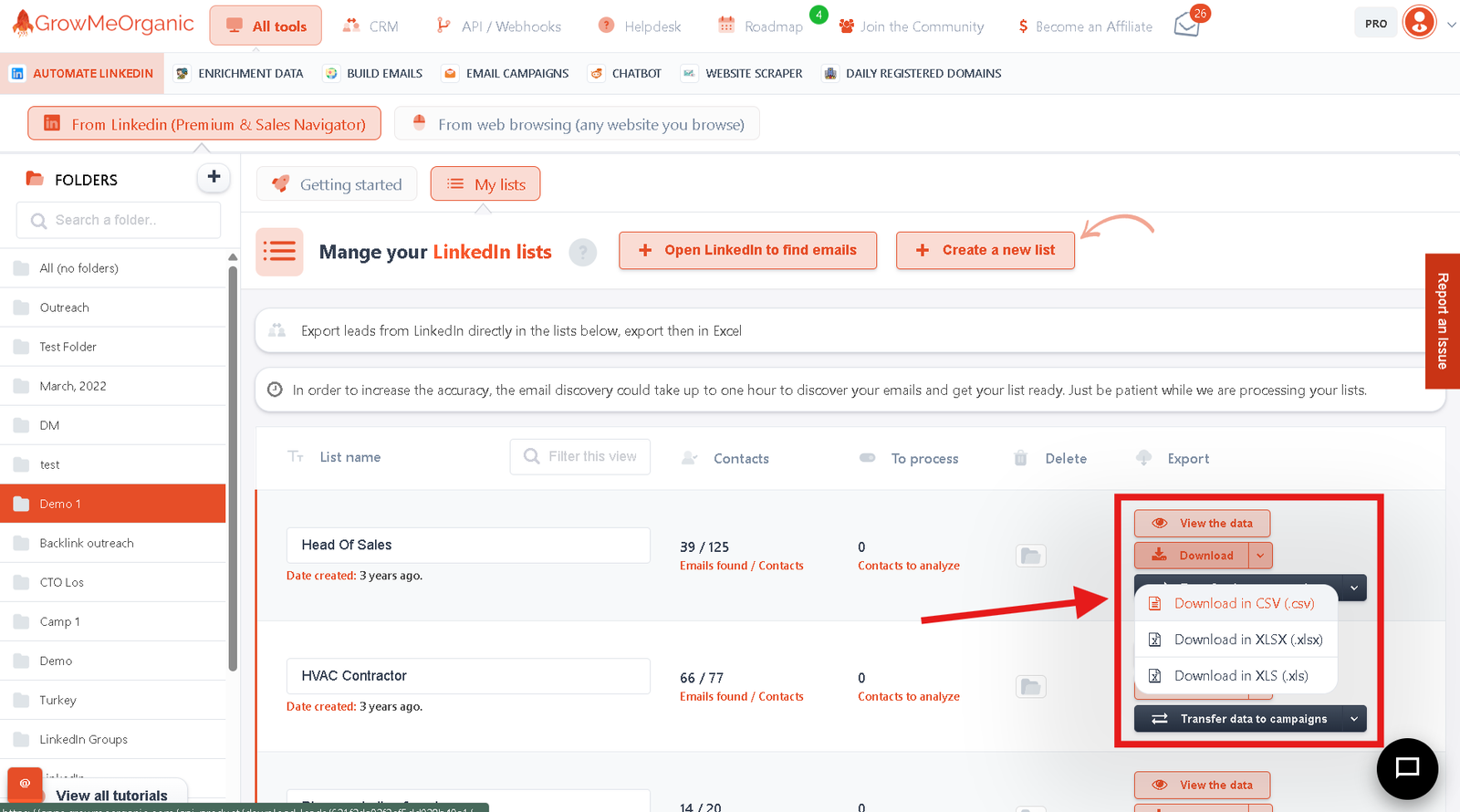Click folder icon for Head Of Sales
Image resolution: width=1460 pixels, height=812 pixels.
pos(1031,556)
